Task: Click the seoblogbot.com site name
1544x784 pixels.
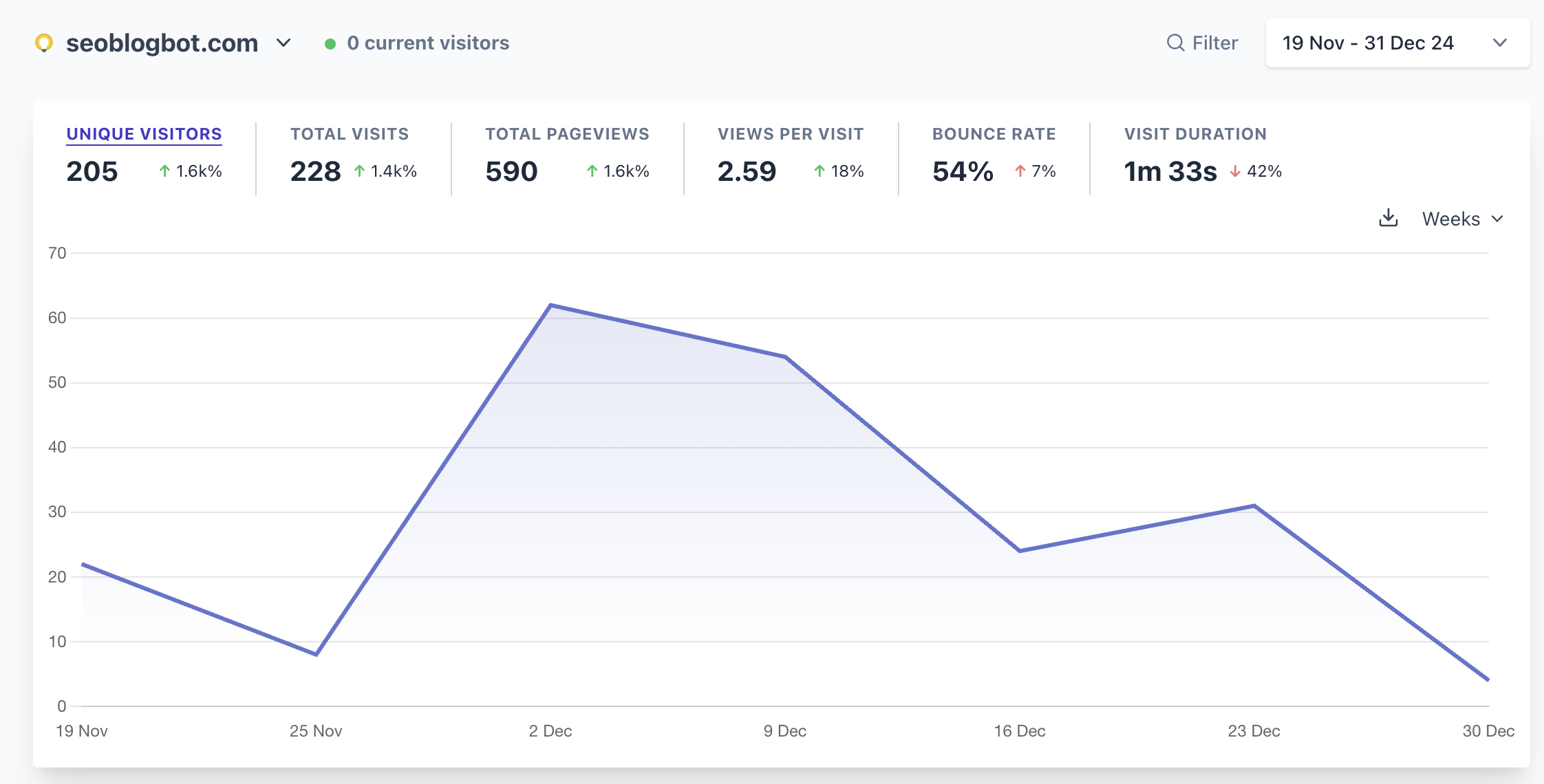Action: [162, 43]
